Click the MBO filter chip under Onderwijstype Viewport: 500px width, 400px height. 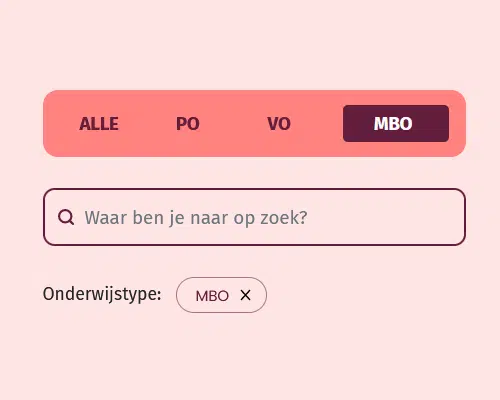click(x=221, y=295)
